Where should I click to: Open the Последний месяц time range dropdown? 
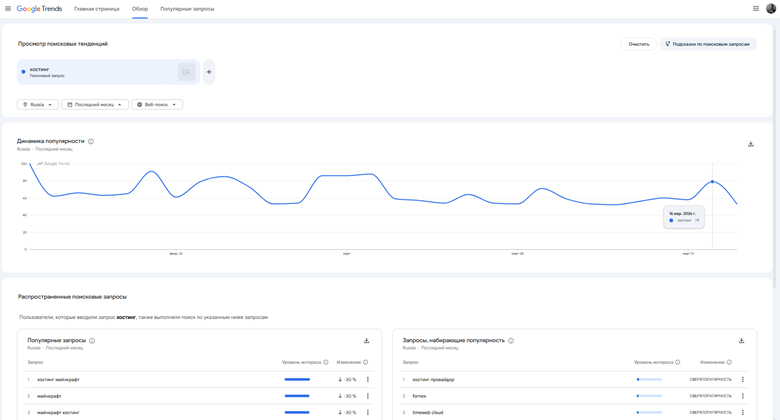[95, 105]
